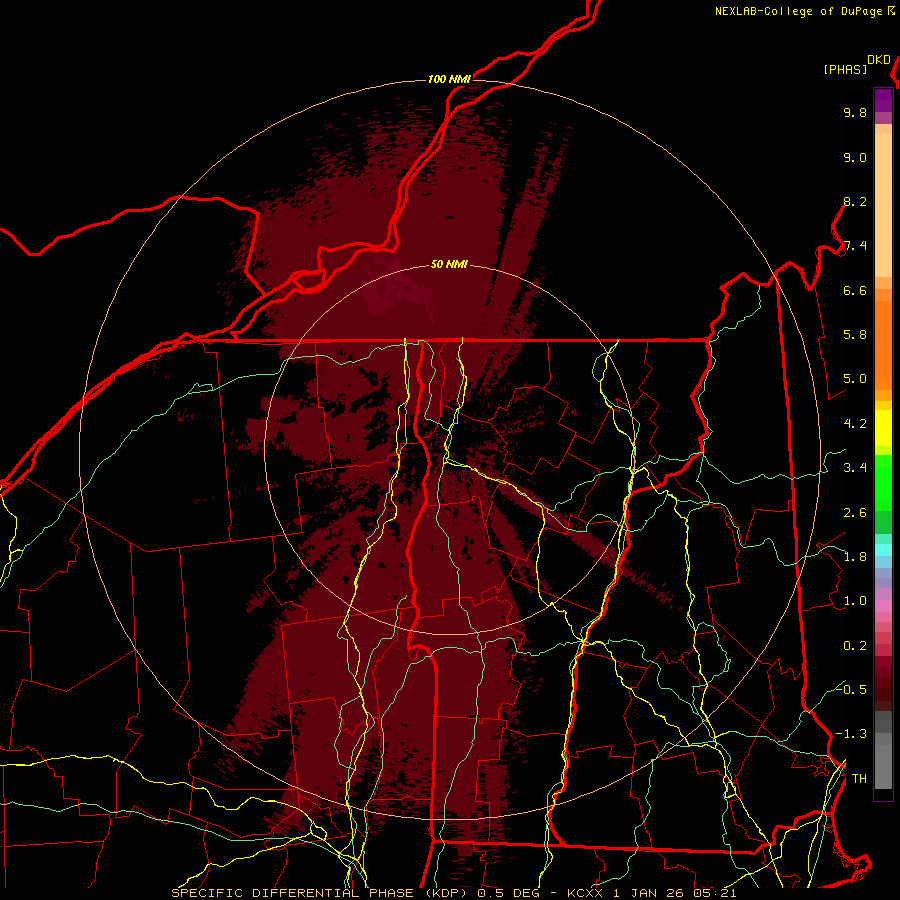Pick the purple segment of the color bar

coord(883,100)
